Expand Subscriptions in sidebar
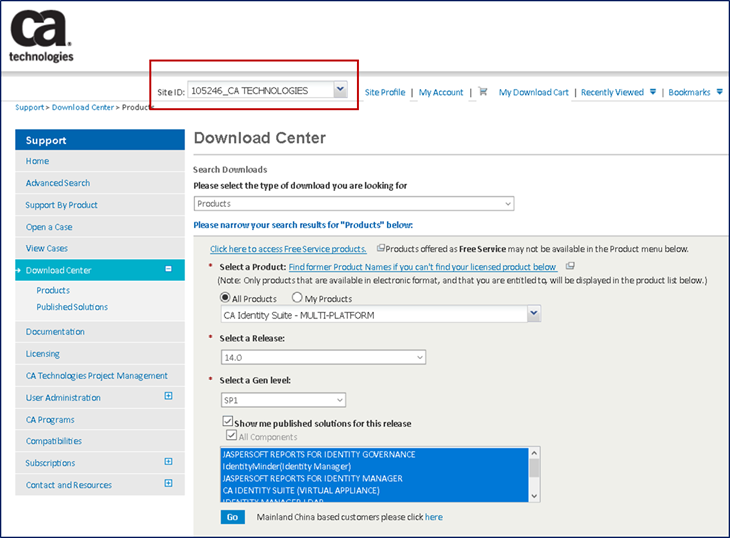The width and height of the screenshot is (730, 538). (169, 461)
